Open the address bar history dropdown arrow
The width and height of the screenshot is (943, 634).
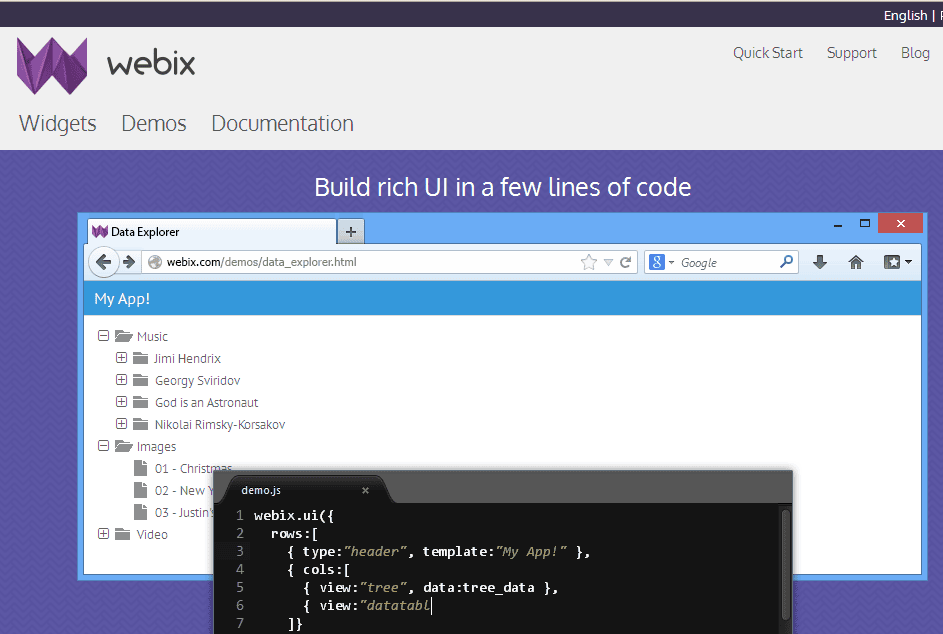point(608,262)
